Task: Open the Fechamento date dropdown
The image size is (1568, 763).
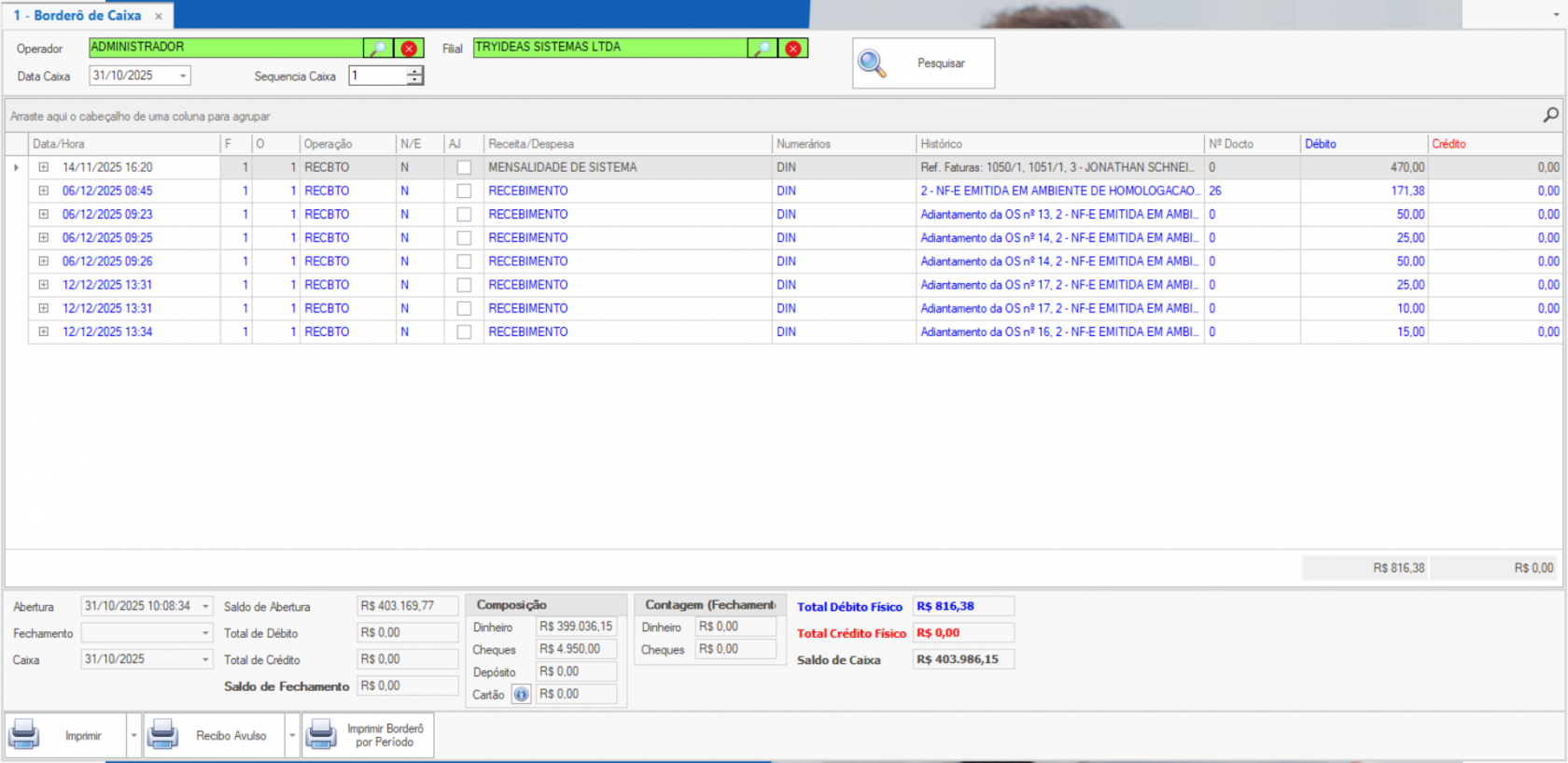Action: [x=205, y=633]
